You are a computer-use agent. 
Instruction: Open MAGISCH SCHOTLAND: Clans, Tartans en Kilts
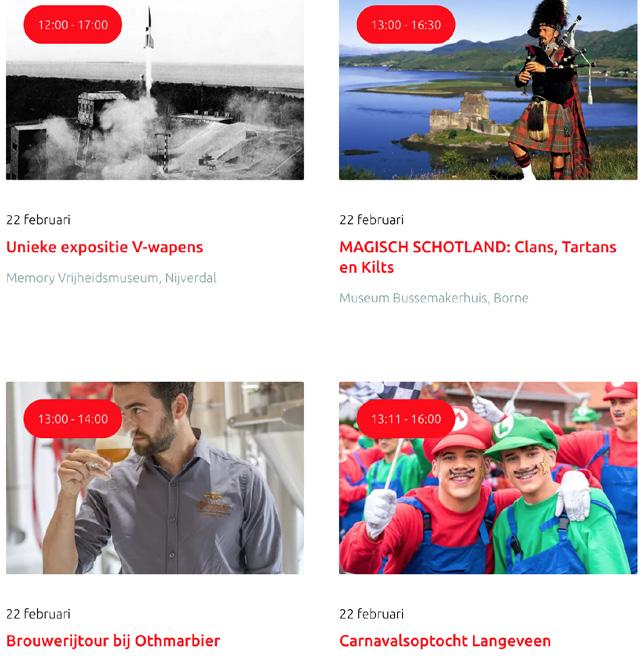(478, 257)
